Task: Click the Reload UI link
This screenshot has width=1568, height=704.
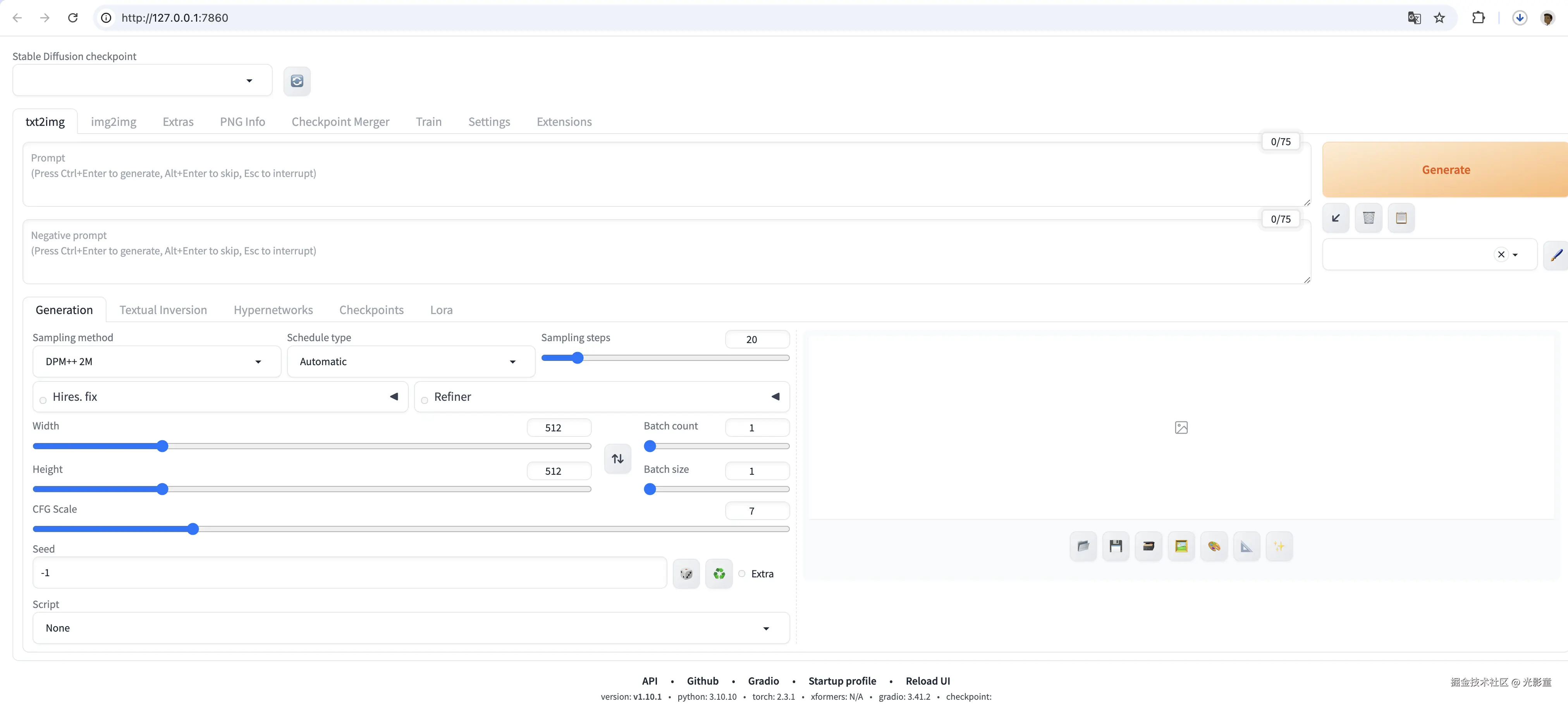Action: coord(927,681)
